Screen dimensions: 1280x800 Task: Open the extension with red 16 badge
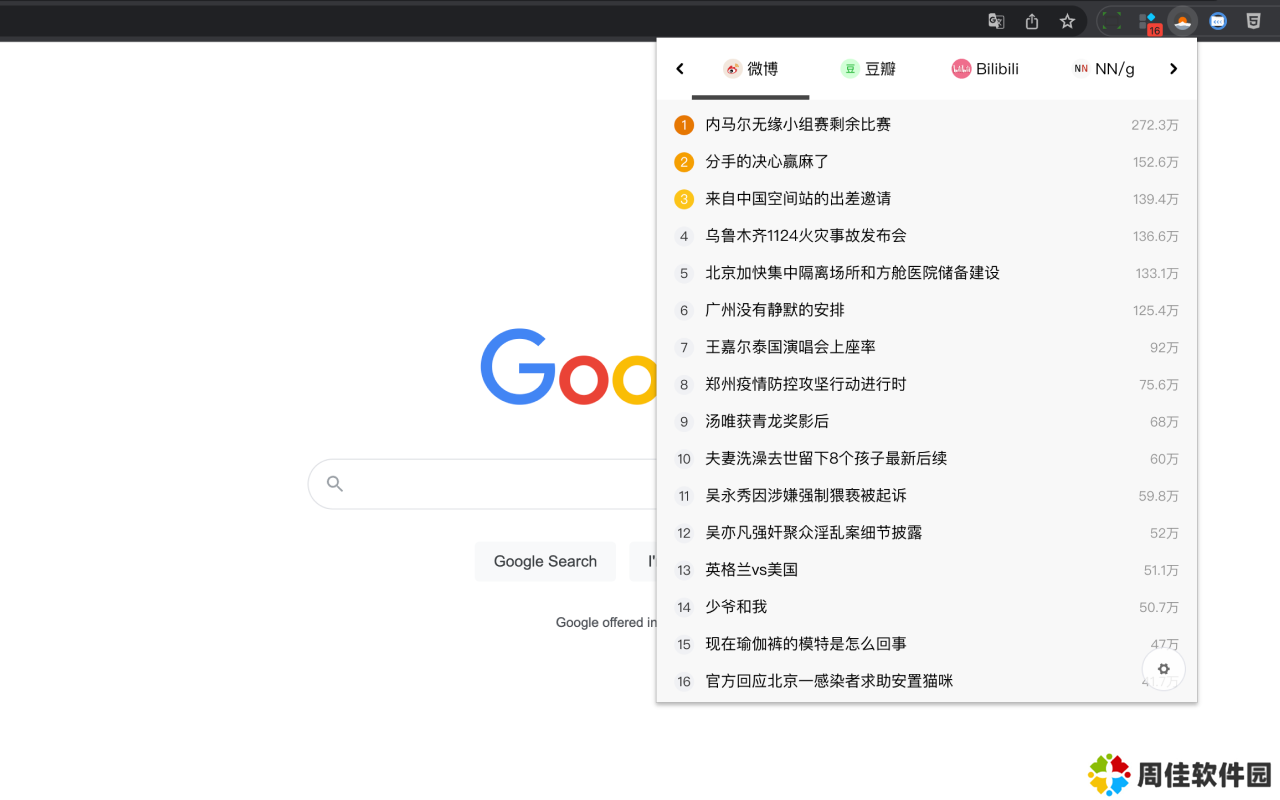1149,22
